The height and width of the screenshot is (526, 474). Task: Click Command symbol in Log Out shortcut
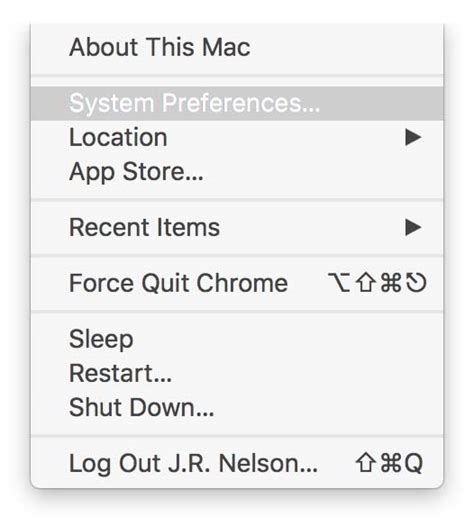point(391,463)
